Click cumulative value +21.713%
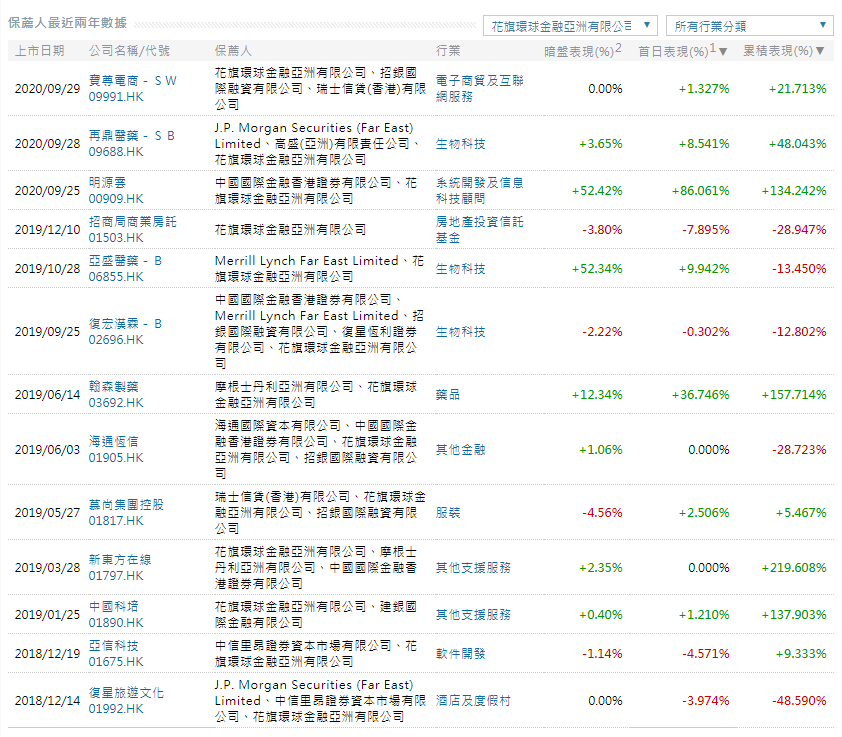This screenshot has height=737, width=842. click(x=797, y=89)
